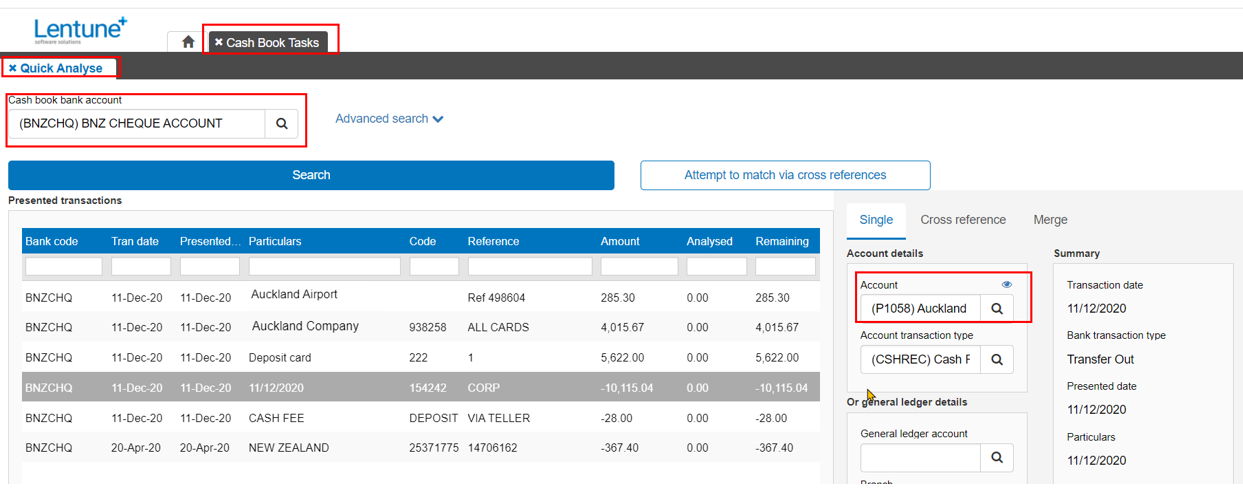Click the 5,622.00 amount cell
1243x496 pixels.
point(624,357)
